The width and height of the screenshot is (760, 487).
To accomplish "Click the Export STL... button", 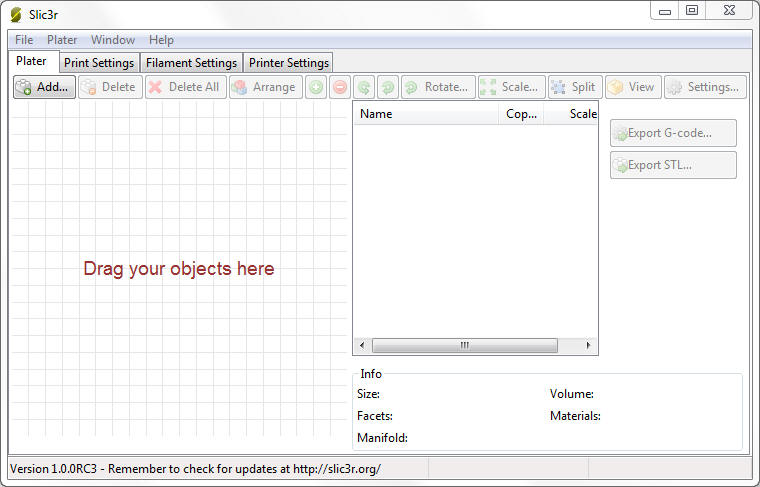I will [x=673, y=165].
